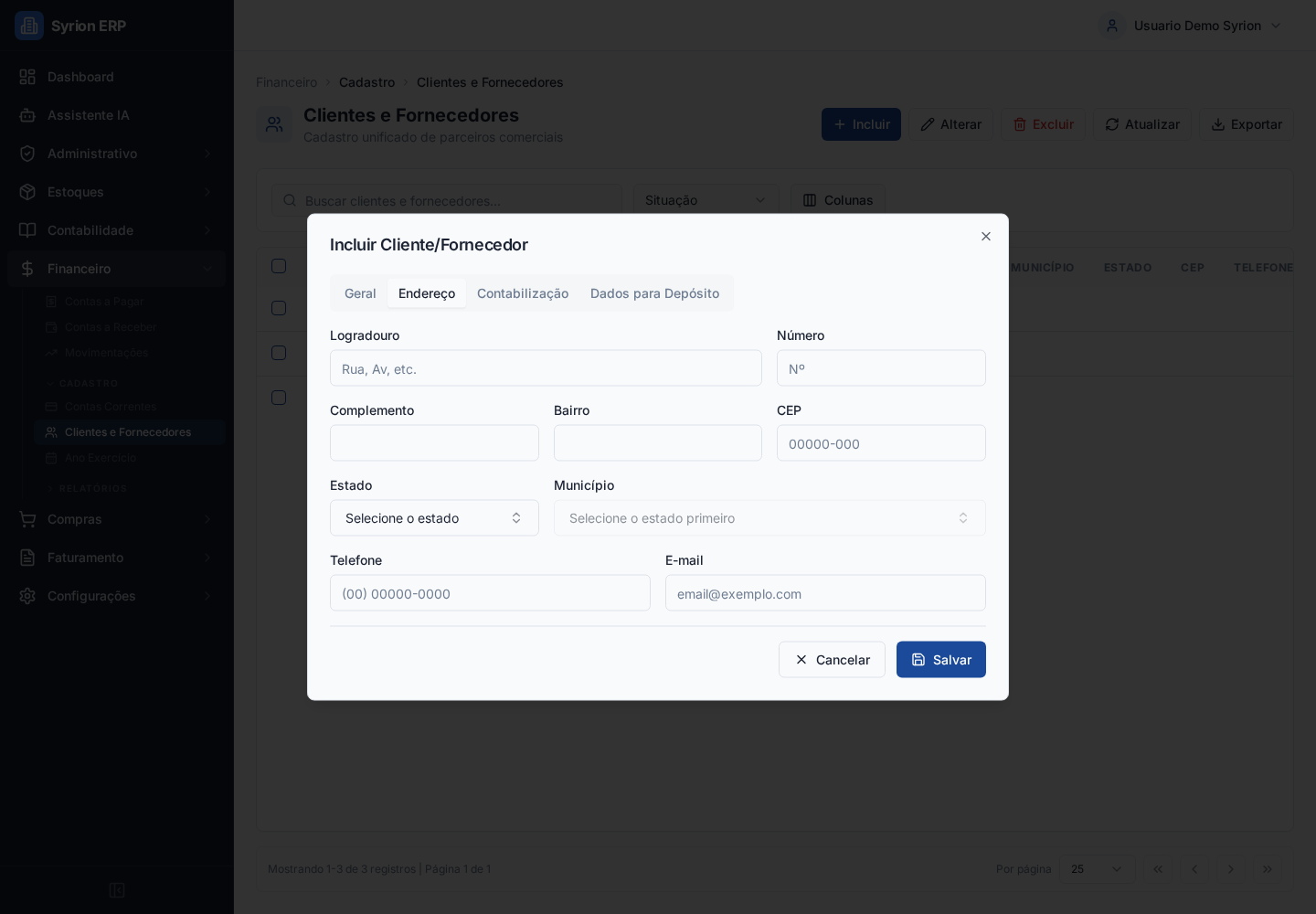Image resolution: width=1316 pixels, height=914 pixels.
Task: Click the Bairro field
Action: [x=658, y=443]
